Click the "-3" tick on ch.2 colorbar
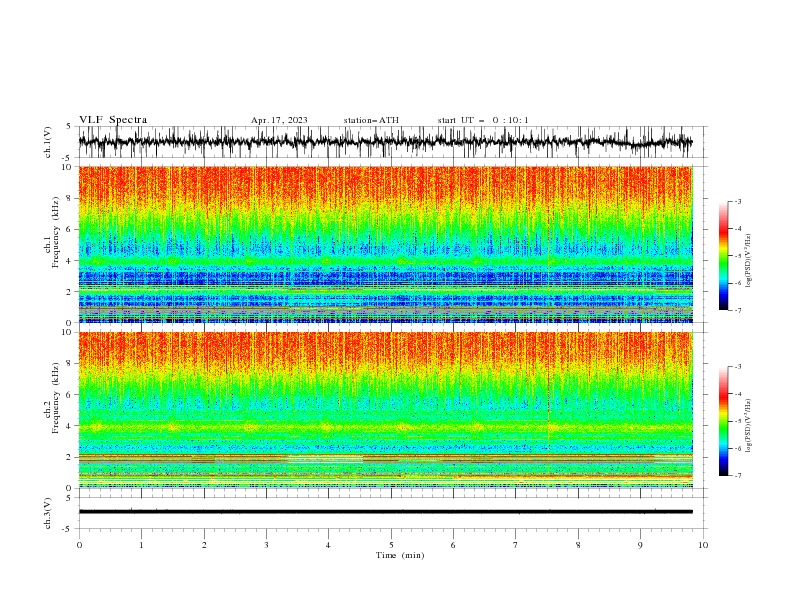Image resolution: width=792 pixels, height=612 pixels. point(737,367)
